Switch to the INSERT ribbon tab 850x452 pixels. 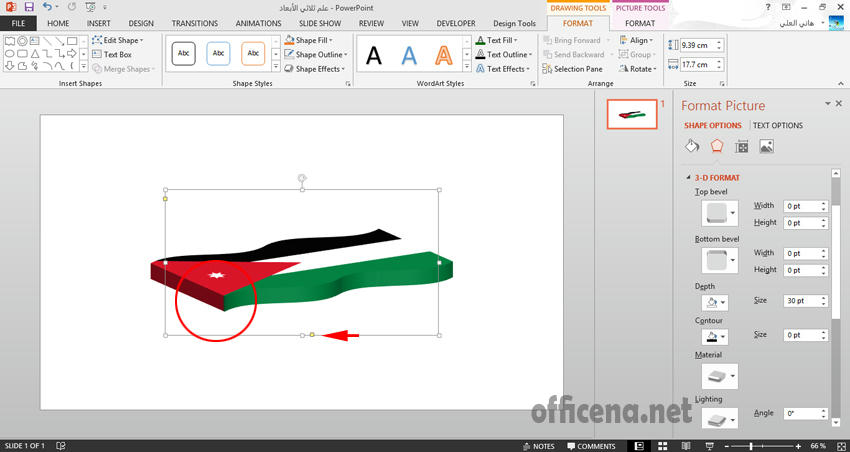point(99,23)
